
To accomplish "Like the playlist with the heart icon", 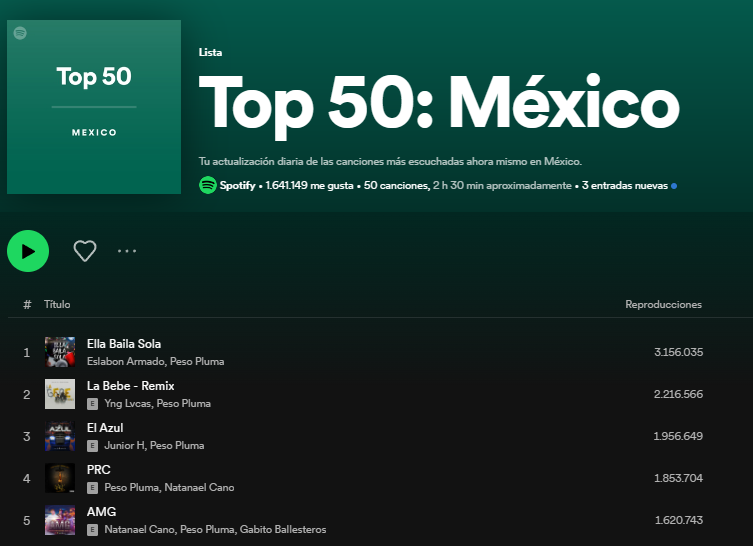I will (x=85, y=251).
